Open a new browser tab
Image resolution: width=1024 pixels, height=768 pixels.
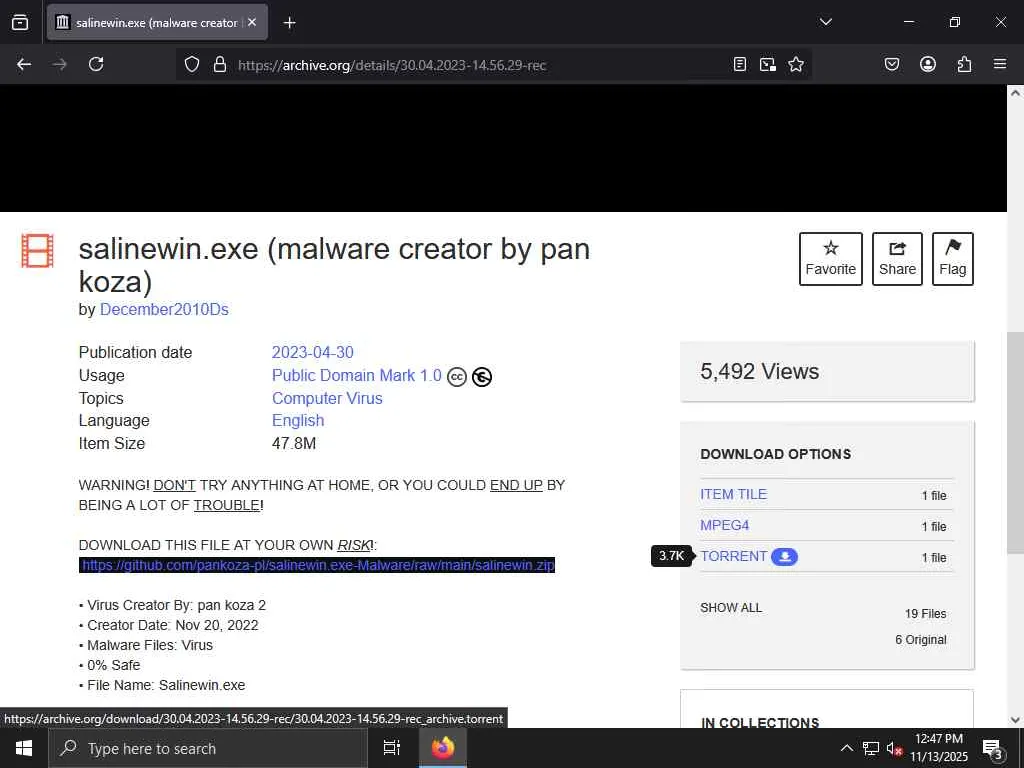click(289, 23)
